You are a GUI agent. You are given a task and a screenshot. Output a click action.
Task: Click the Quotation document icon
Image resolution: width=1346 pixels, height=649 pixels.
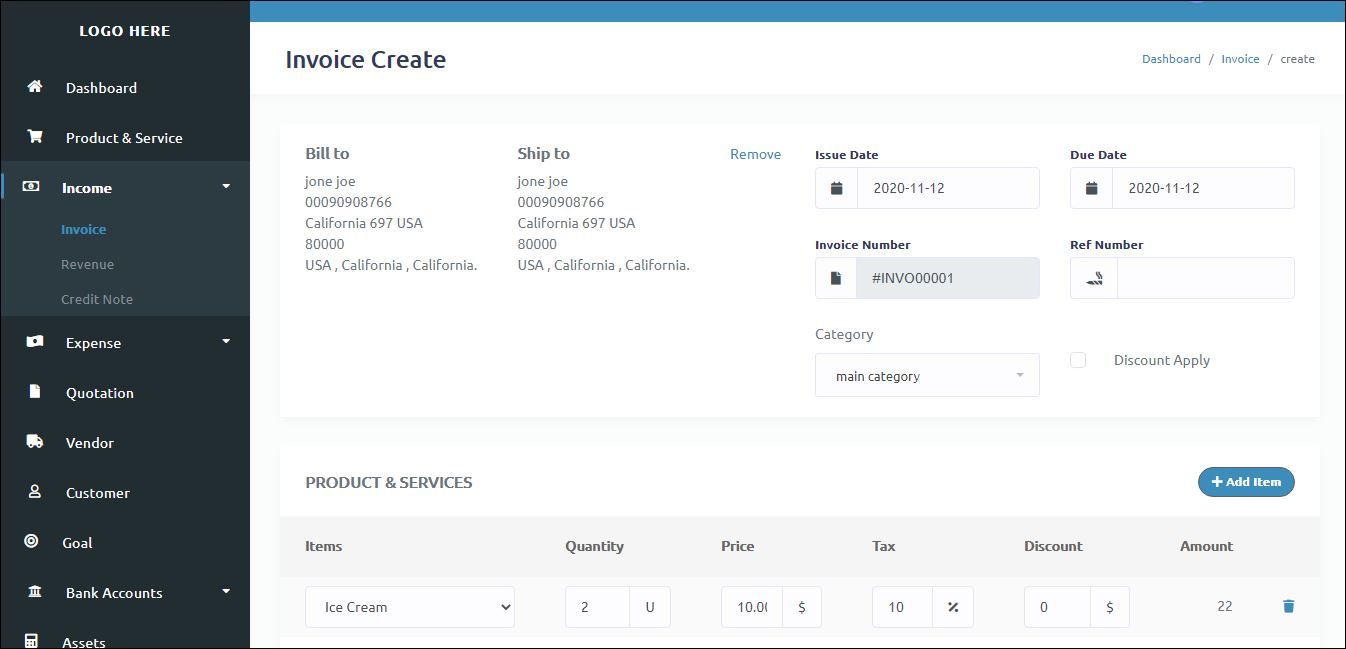35,392
